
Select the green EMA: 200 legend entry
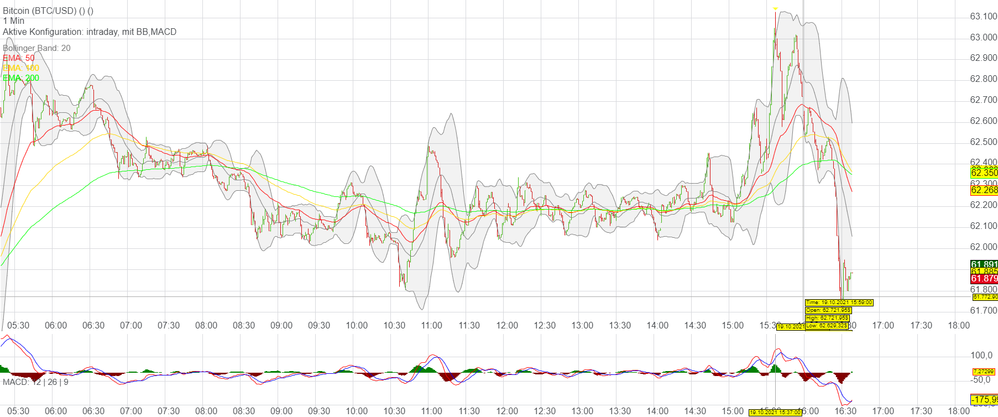point(21,78)
